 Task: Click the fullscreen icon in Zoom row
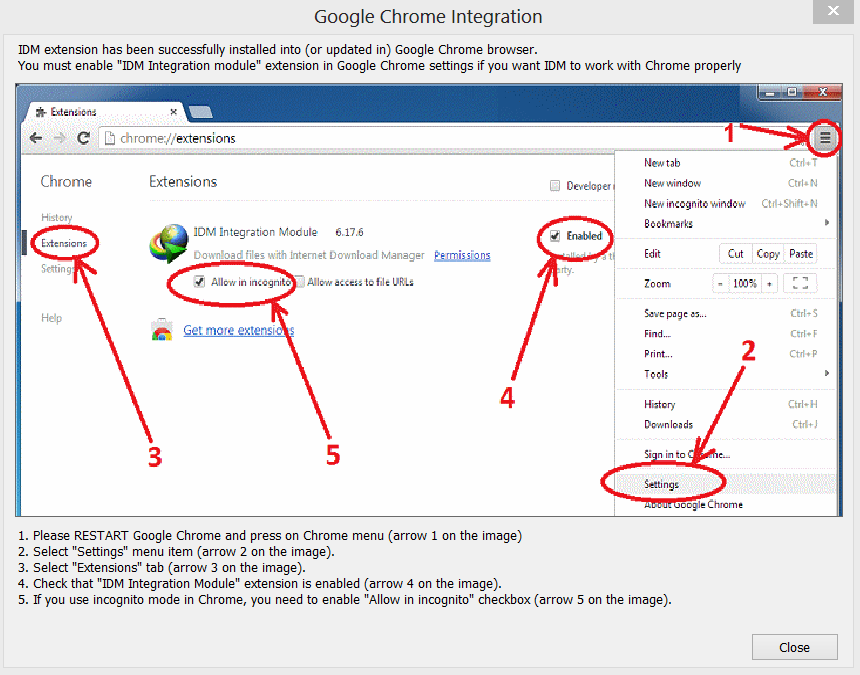tap(800, 283)
